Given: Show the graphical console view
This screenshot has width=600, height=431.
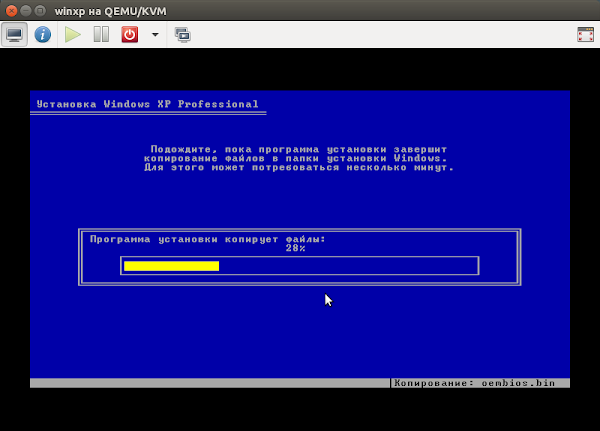Looking at the screenshot, I should click(x=14, y=35).
